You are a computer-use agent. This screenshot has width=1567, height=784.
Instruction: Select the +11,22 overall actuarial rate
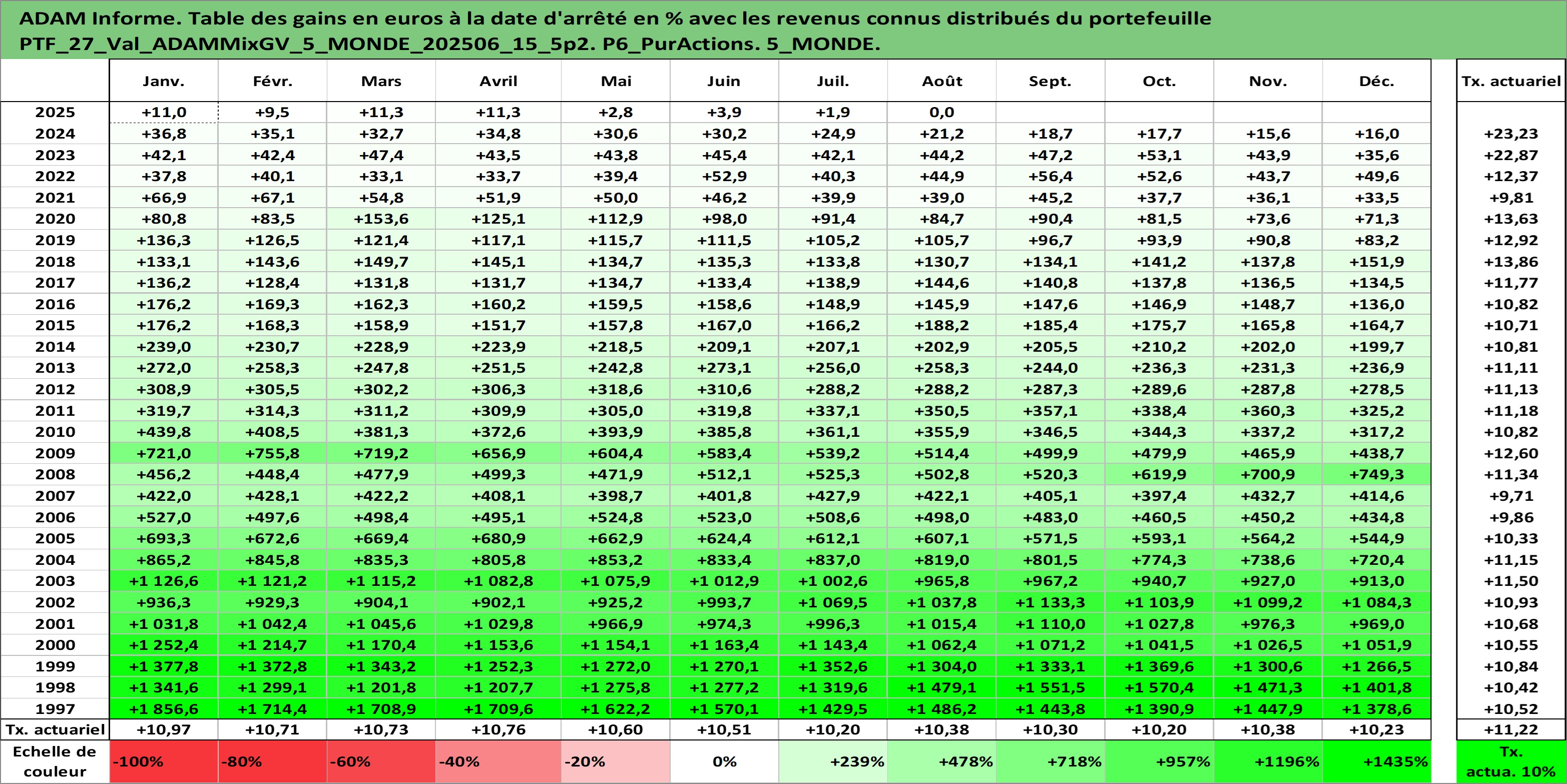click(1511, 729)
